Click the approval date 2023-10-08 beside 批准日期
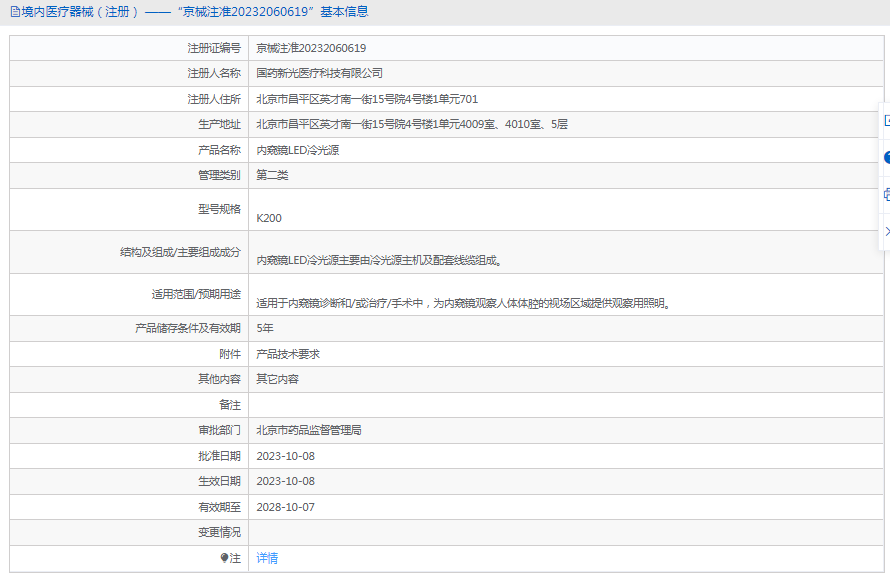The width and height of the screenshot is (890, 578). coord(285,456)
